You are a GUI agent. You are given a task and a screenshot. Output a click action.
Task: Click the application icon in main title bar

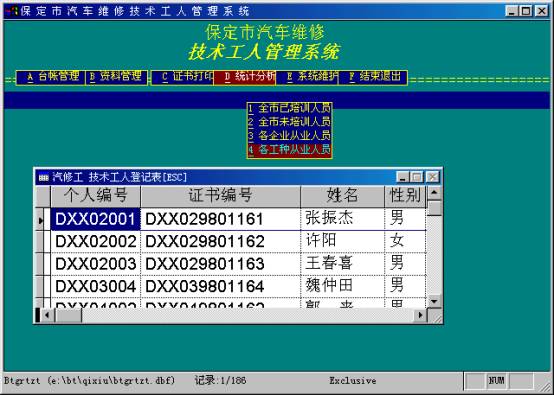(x=11, y=11)
